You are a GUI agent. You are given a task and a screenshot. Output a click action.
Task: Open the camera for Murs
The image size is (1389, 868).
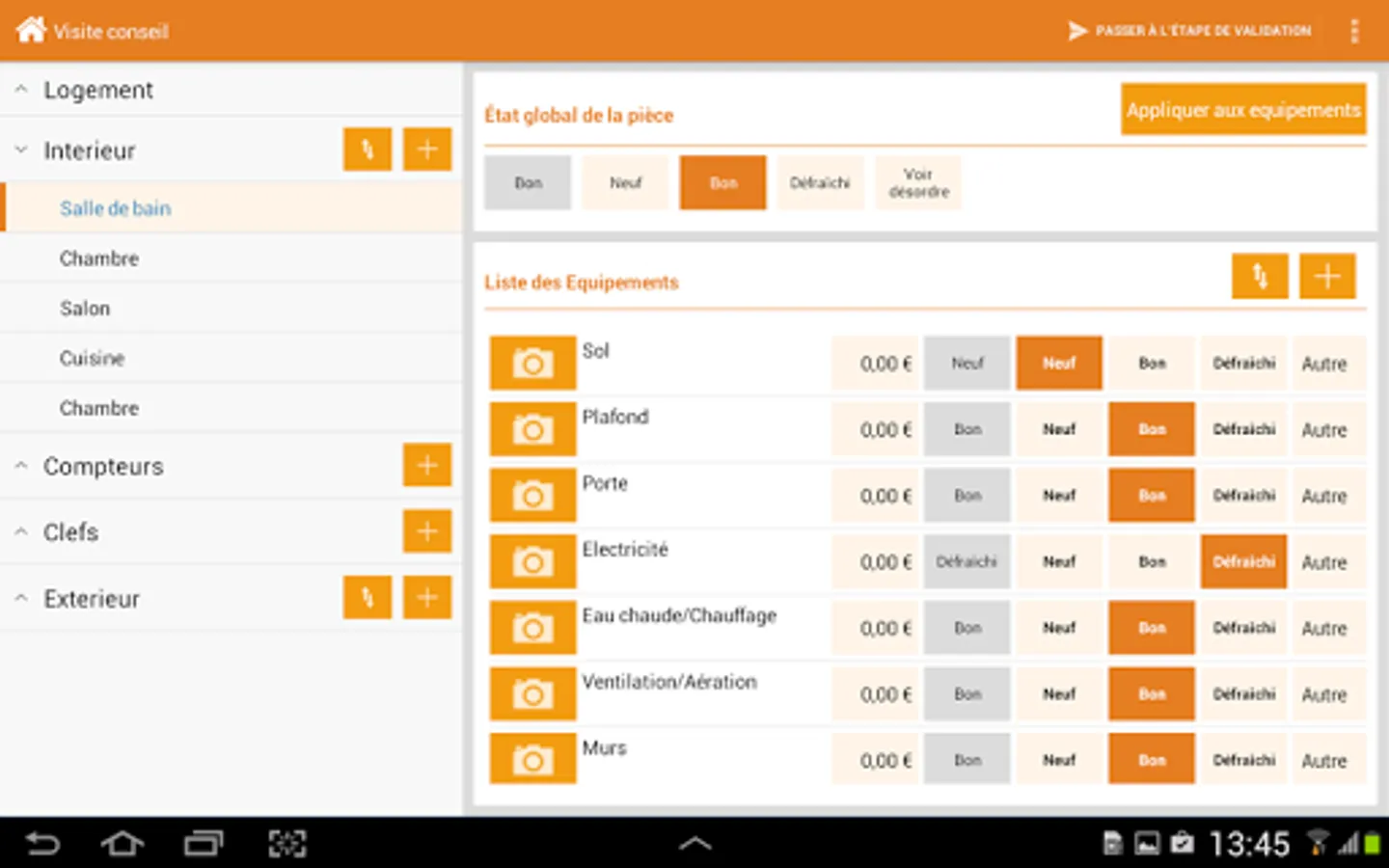point(532,759)
